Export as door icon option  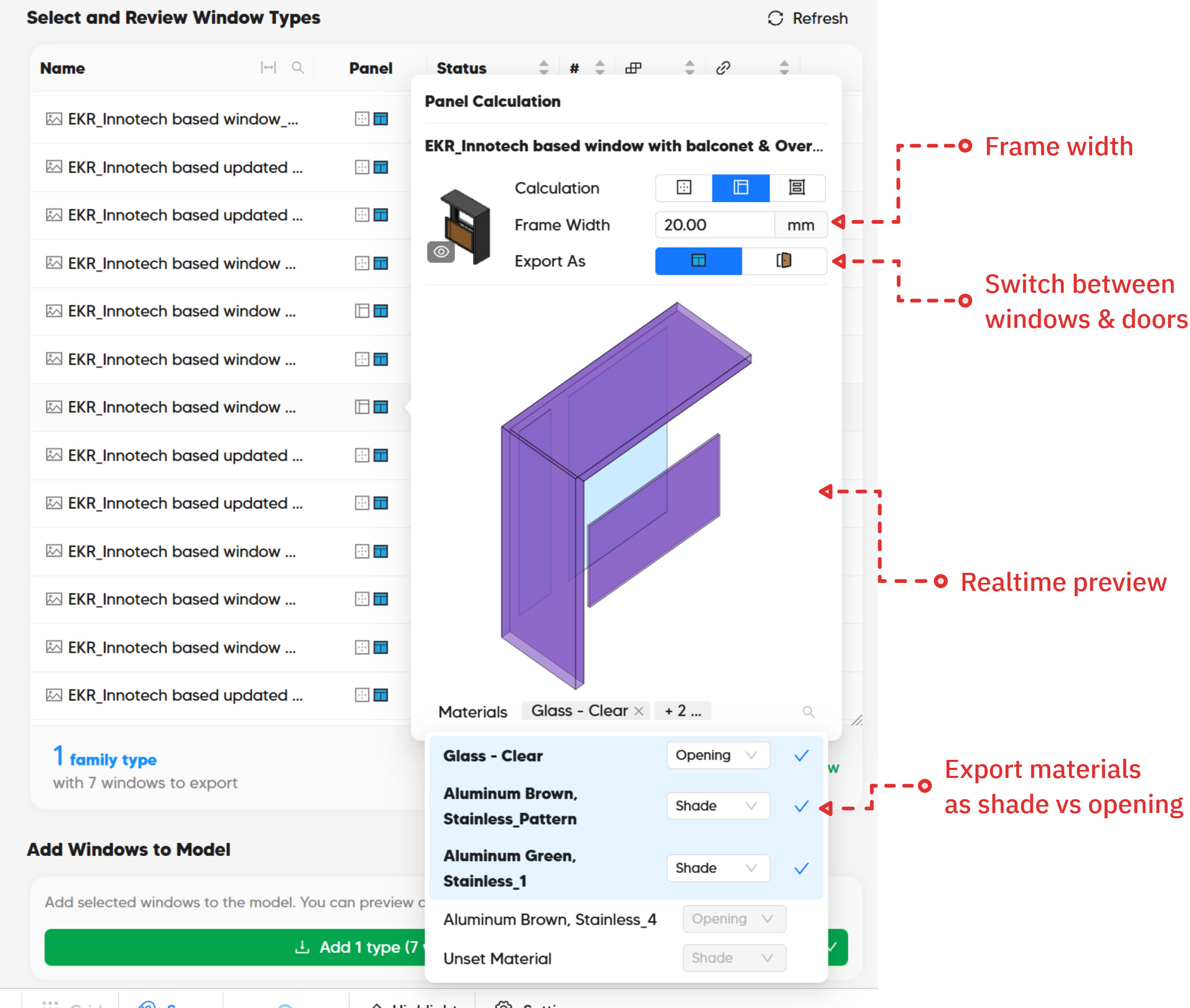[784, 260]
